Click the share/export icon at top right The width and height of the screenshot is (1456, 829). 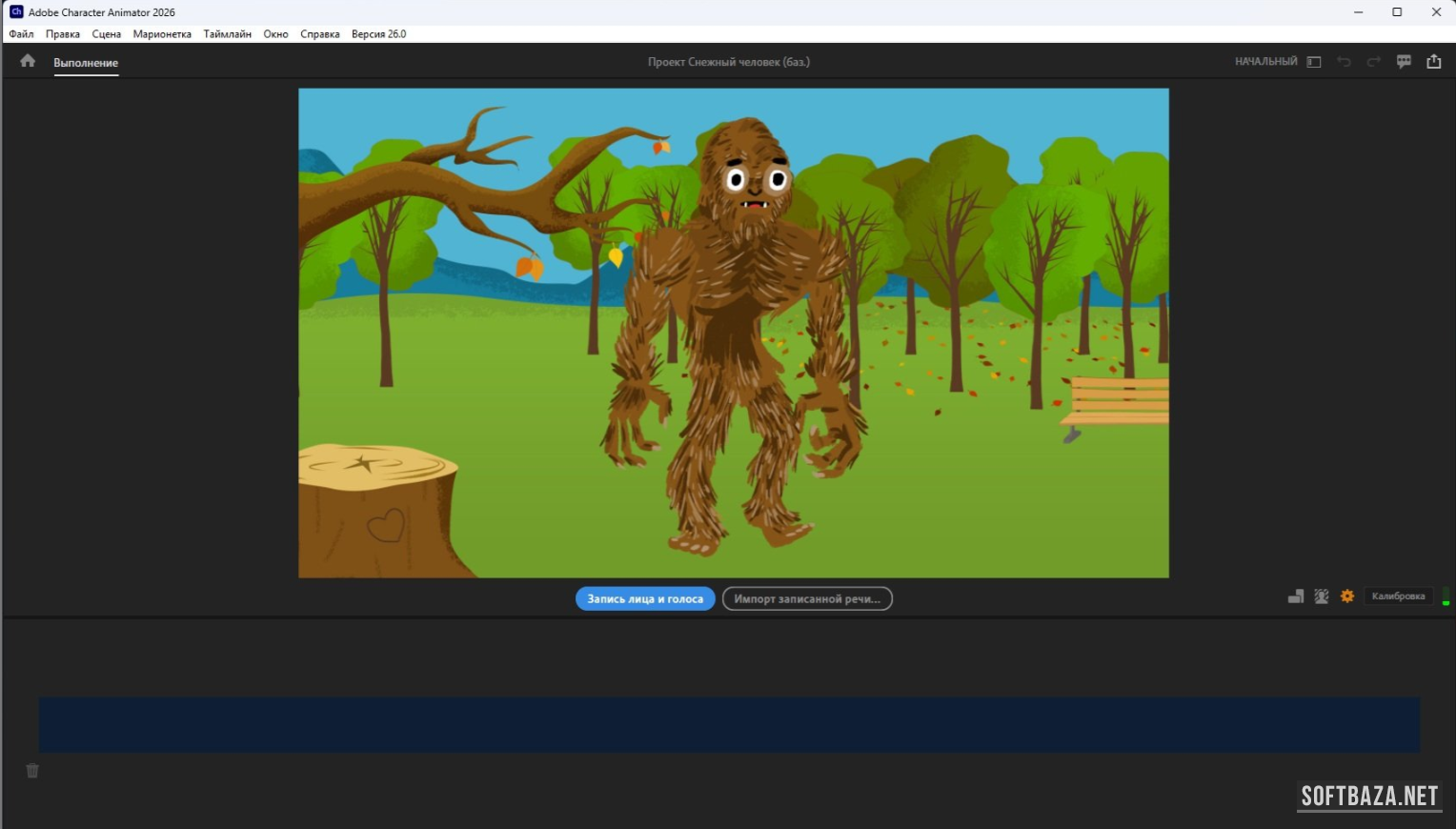pos(1433,62)
